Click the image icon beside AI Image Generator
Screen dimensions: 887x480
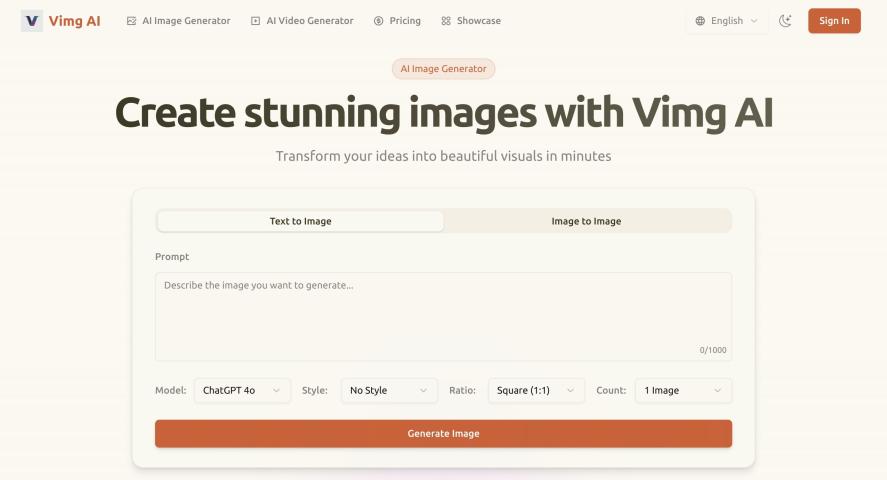pyautogui.click(x=132, y=21)
